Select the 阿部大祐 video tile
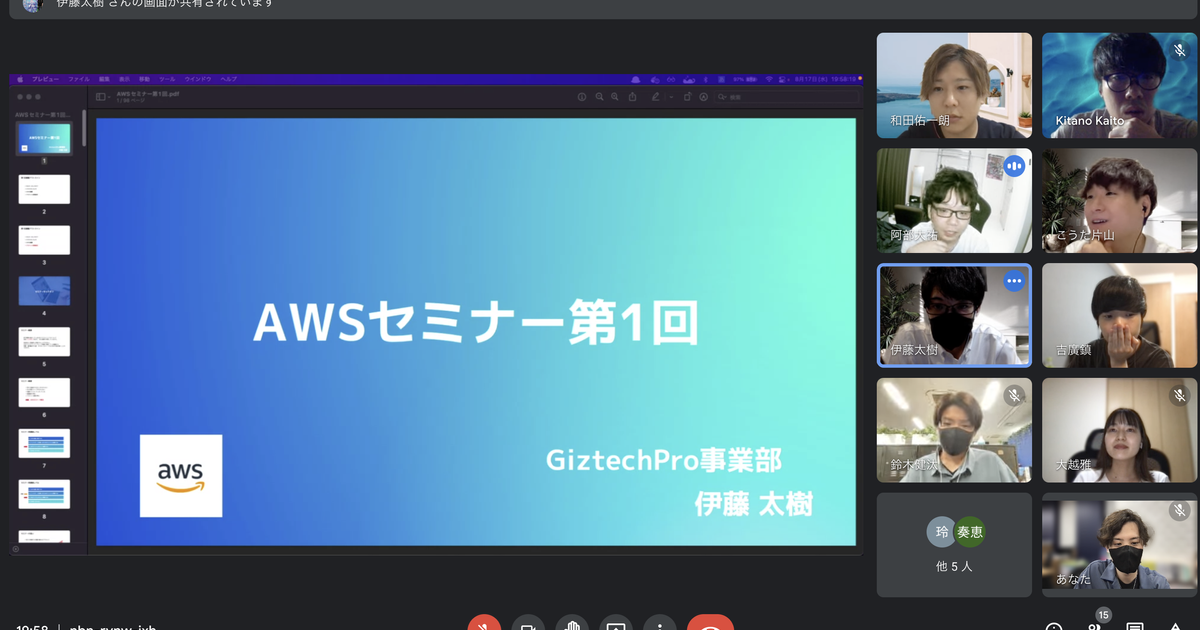Image resolution: width=1200 pixels, height=630 pixels. click(x=954, y=200)
